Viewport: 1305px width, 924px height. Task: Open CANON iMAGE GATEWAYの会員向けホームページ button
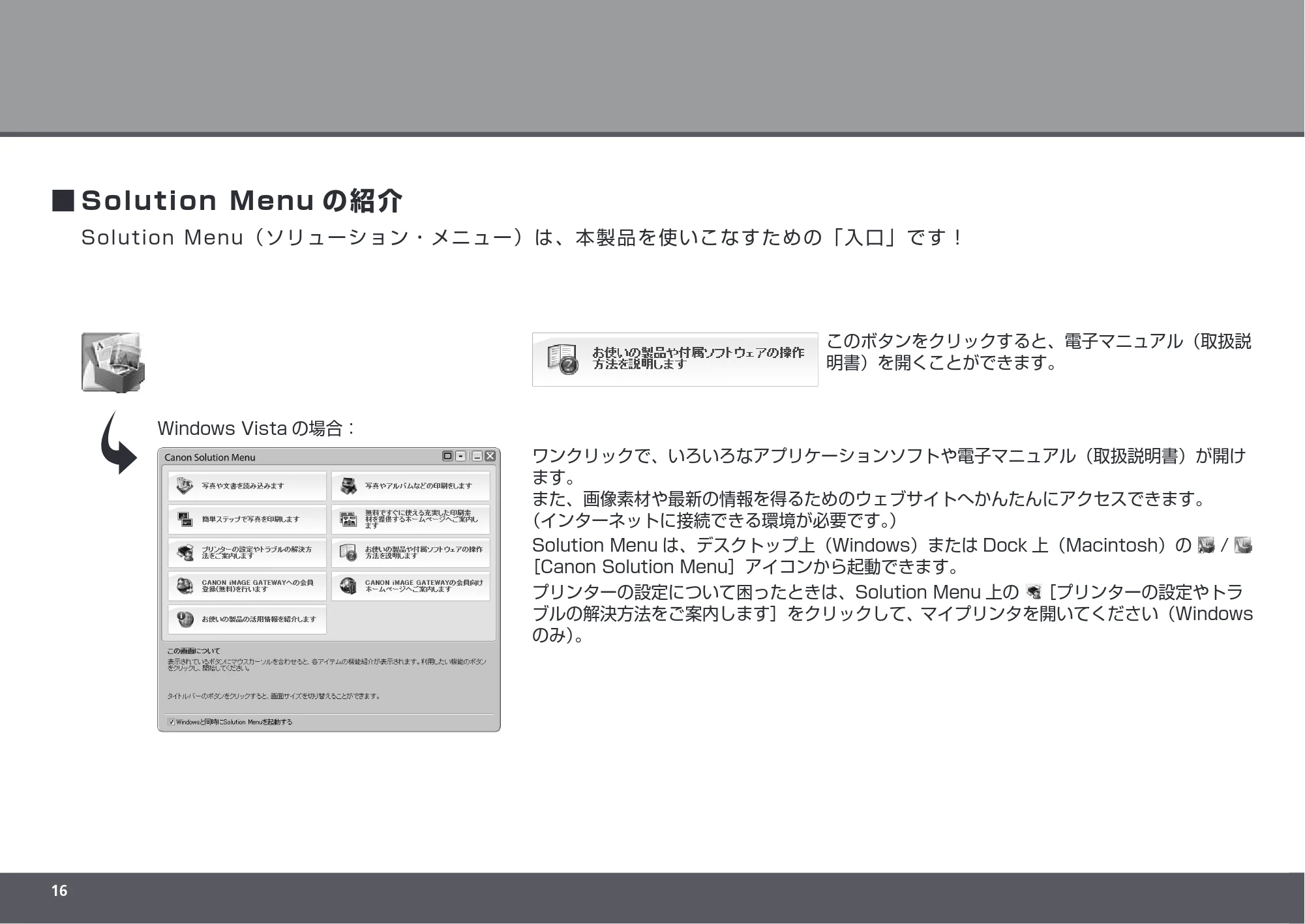tap(411, 586)
